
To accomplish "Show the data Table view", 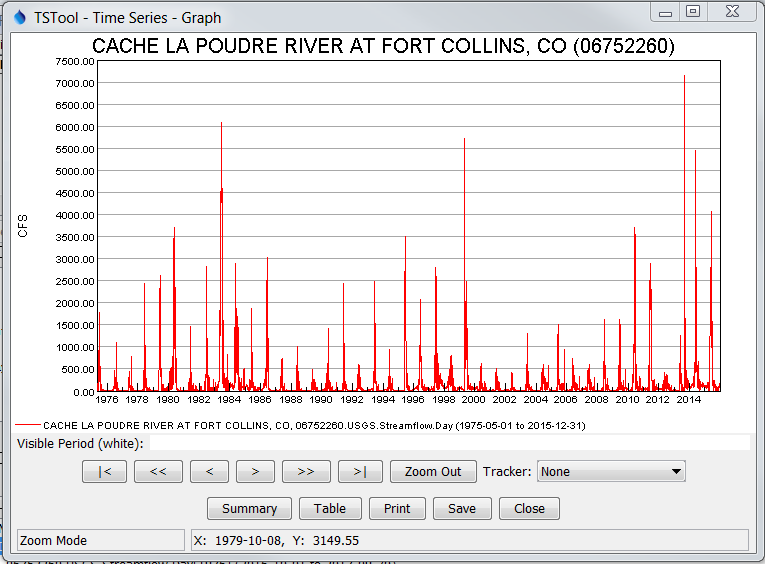I will point(330,508).
